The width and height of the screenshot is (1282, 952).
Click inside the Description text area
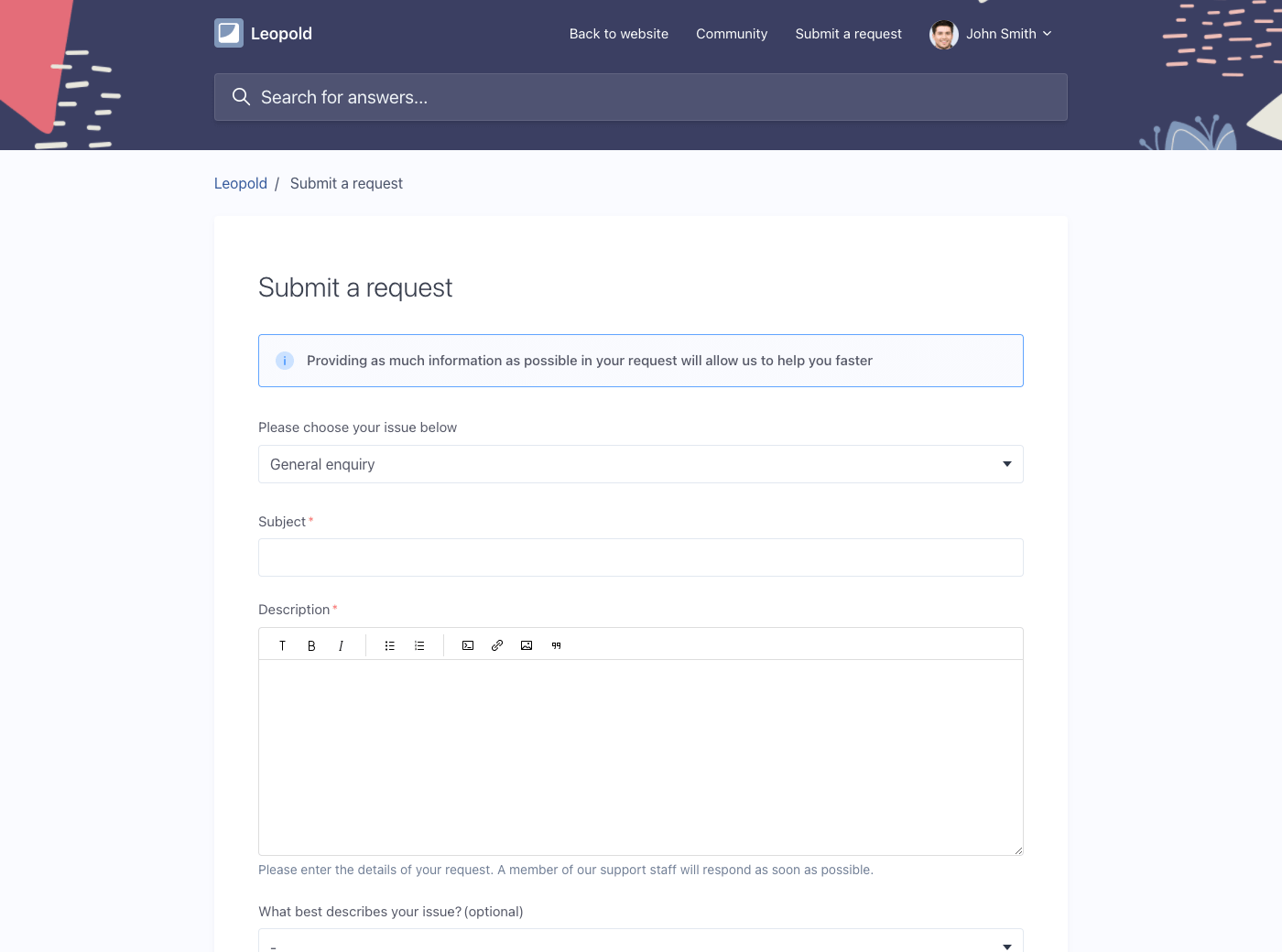pos(640,757)
